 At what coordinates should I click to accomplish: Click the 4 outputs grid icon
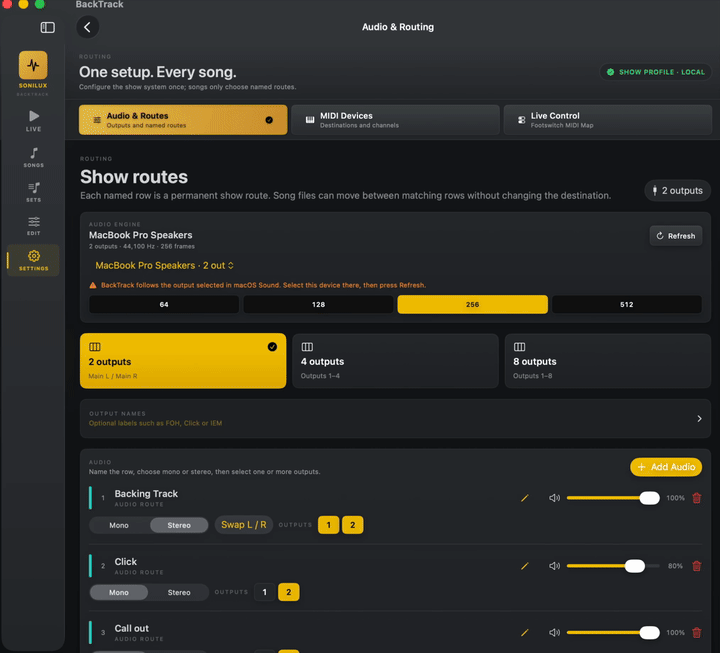click(307, 347)
